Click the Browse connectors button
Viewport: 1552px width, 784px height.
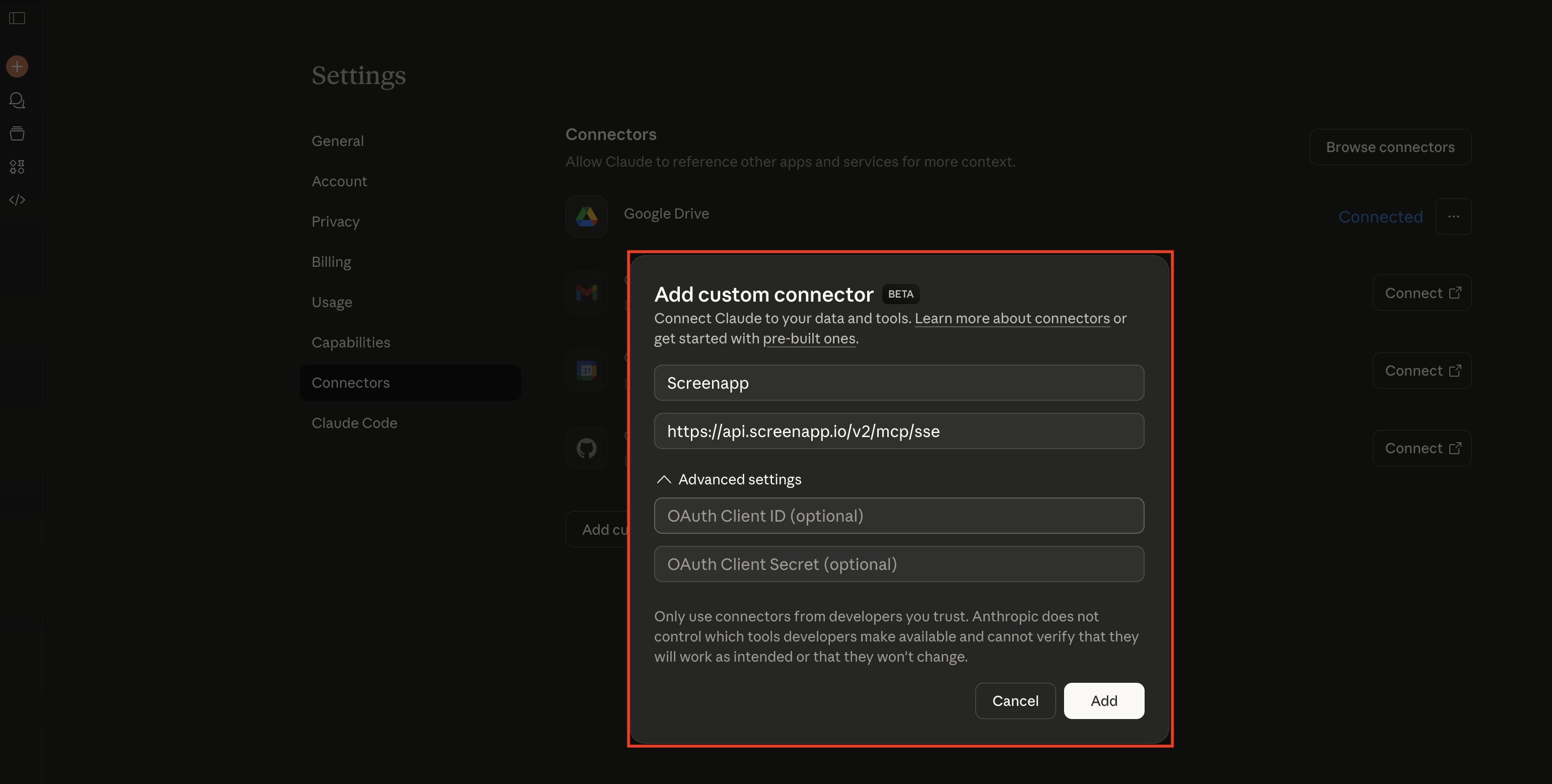(x=1390, y=147)
